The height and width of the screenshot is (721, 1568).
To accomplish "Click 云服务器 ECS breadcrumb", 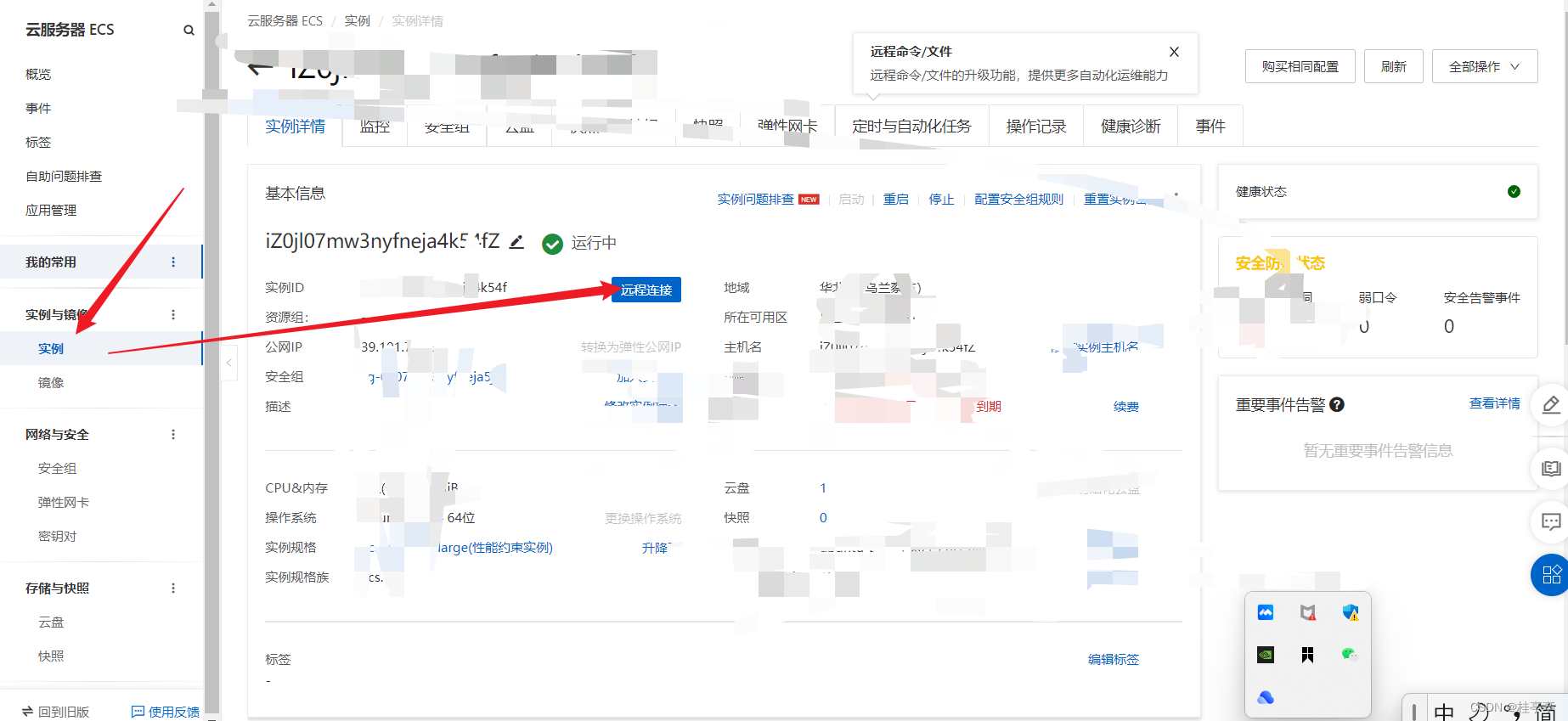I will [285, 21].
